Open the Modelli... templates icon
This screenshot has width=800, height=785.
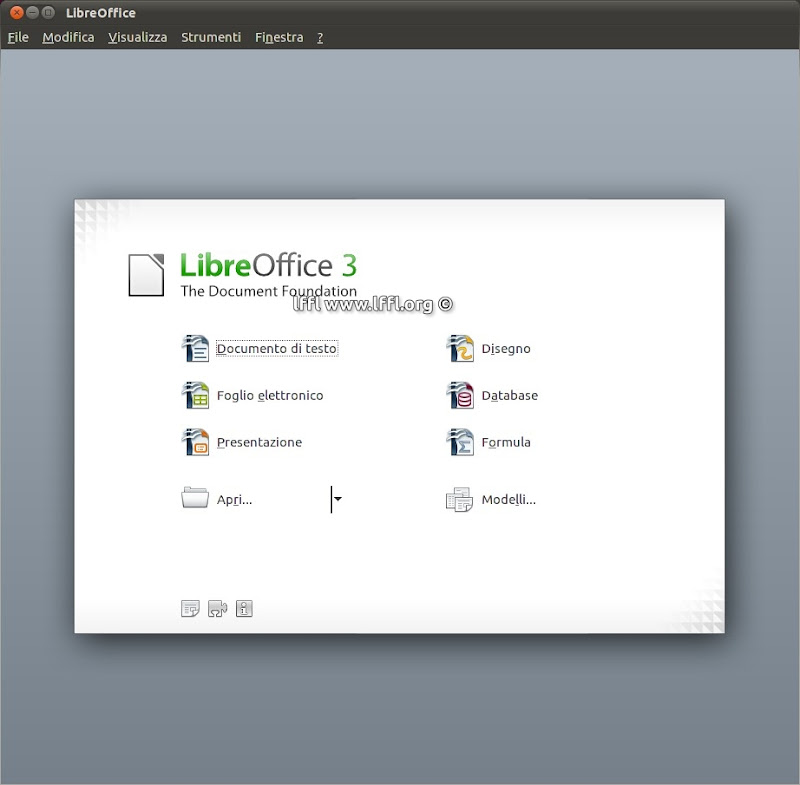click(459, 499)
